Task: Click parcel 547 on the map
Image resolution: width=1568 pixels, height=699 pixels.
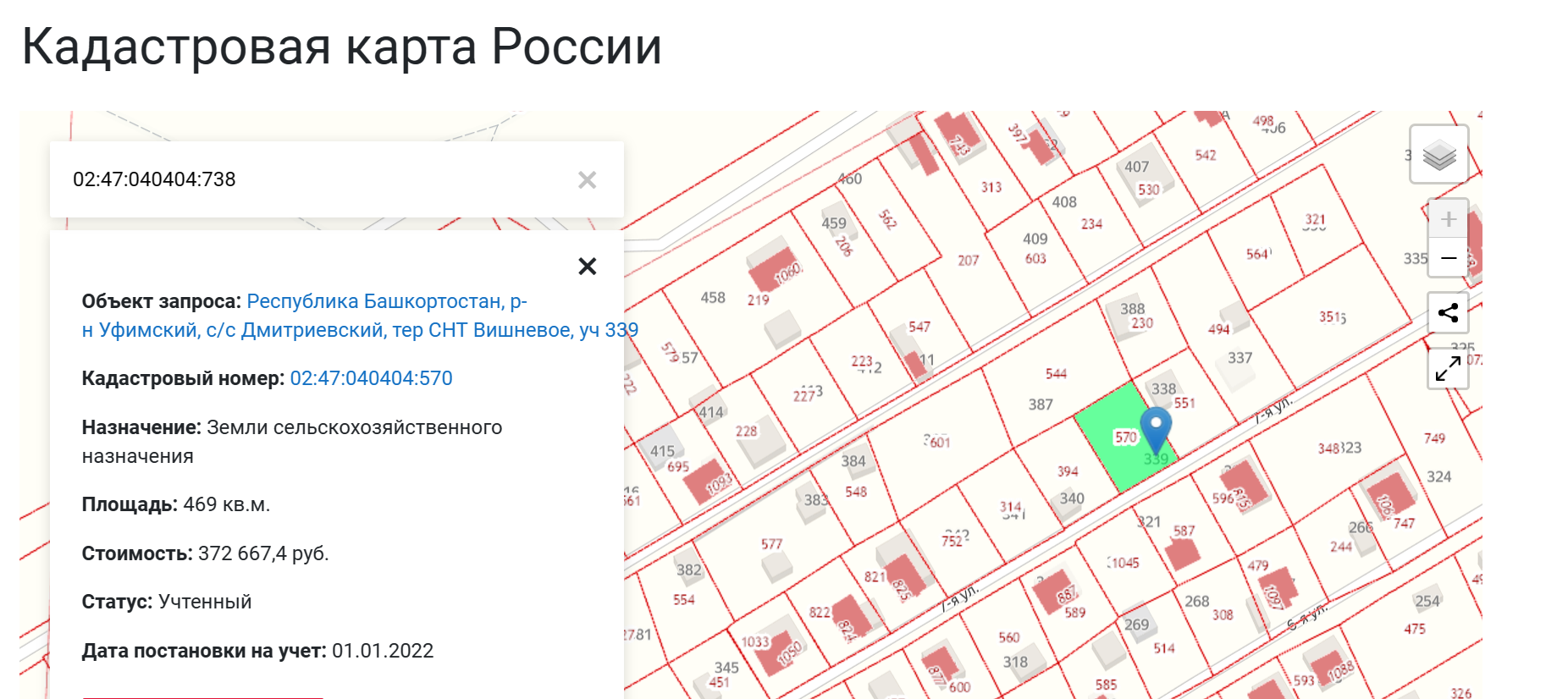Action: pyautogui.click(x=919, y=327)
